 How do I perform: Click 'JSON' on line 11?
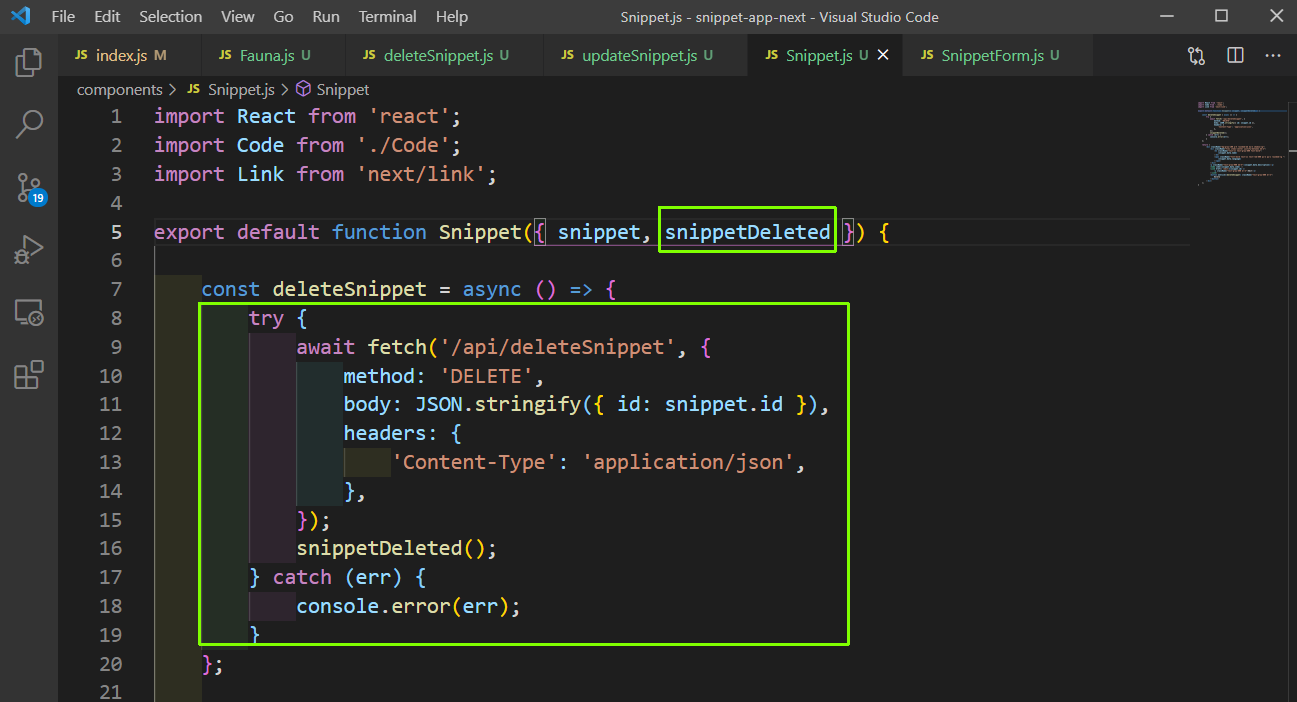[439, 405]
